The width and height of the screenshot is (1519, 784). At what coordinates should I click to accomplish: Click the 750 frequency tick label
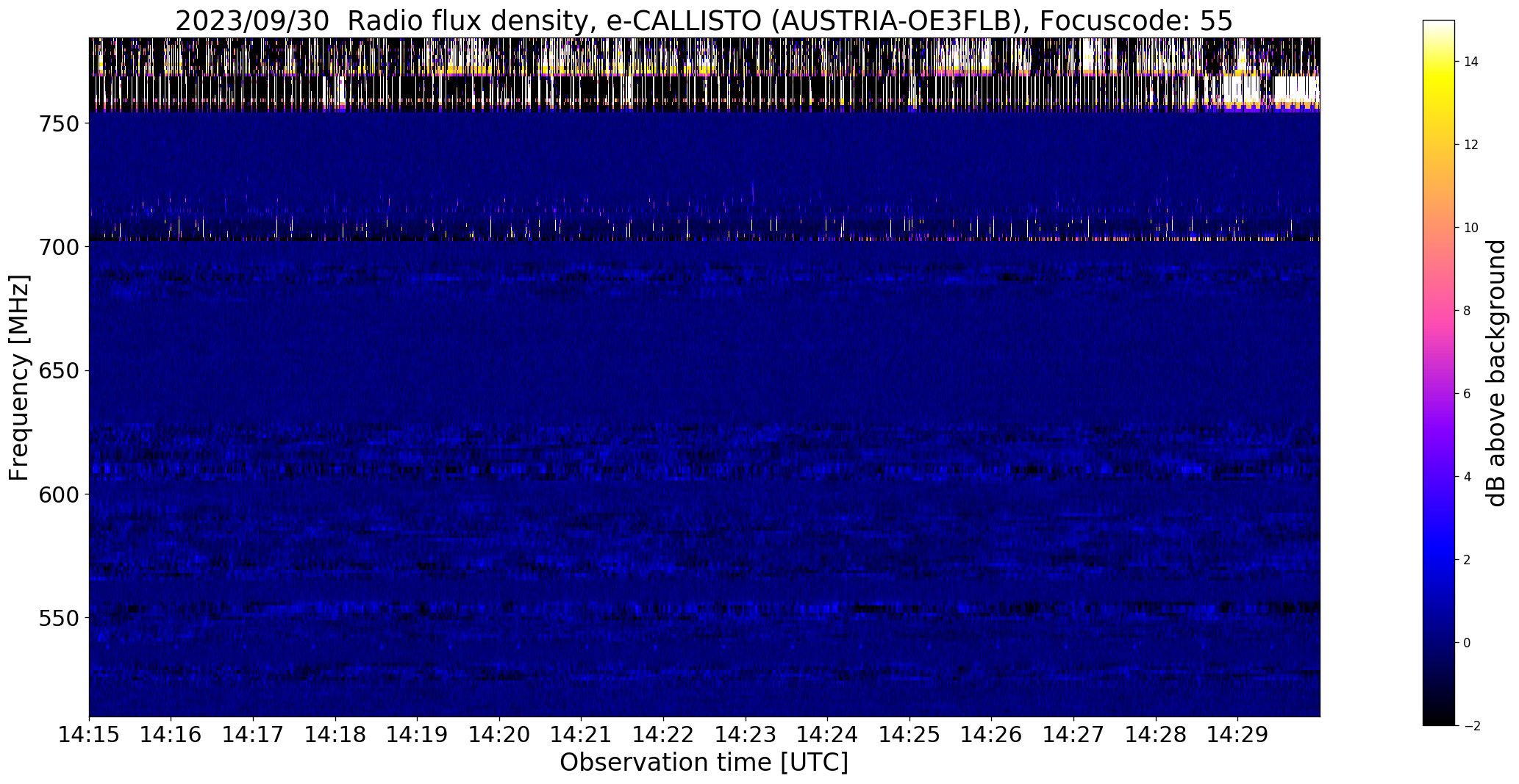(58, 124)
